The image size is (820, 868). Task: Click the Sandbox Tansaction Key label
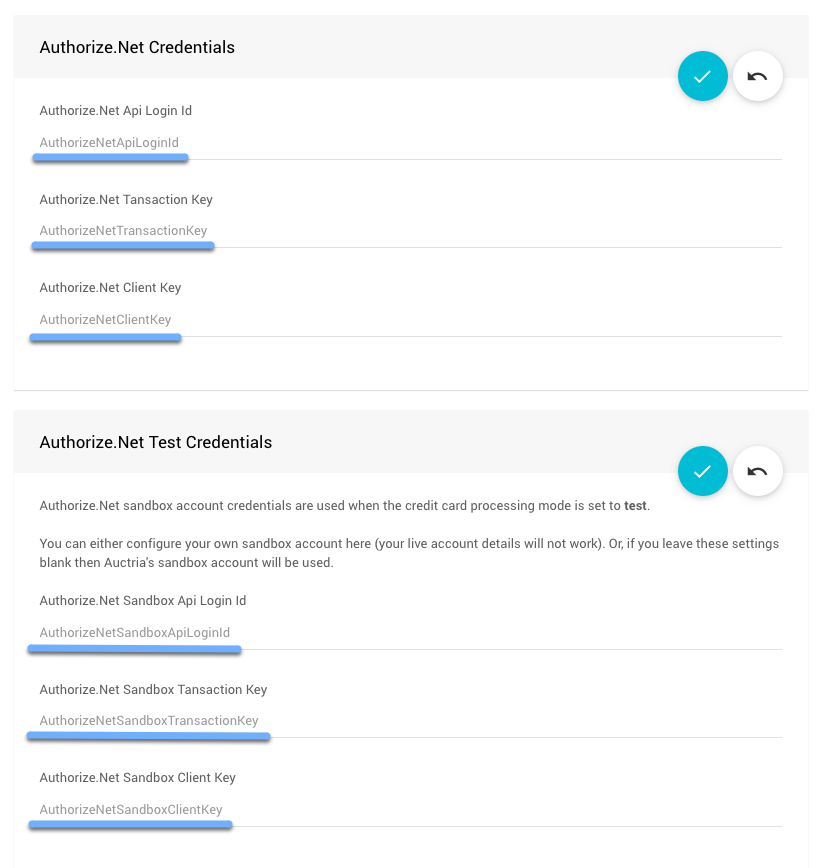[153, 690]
